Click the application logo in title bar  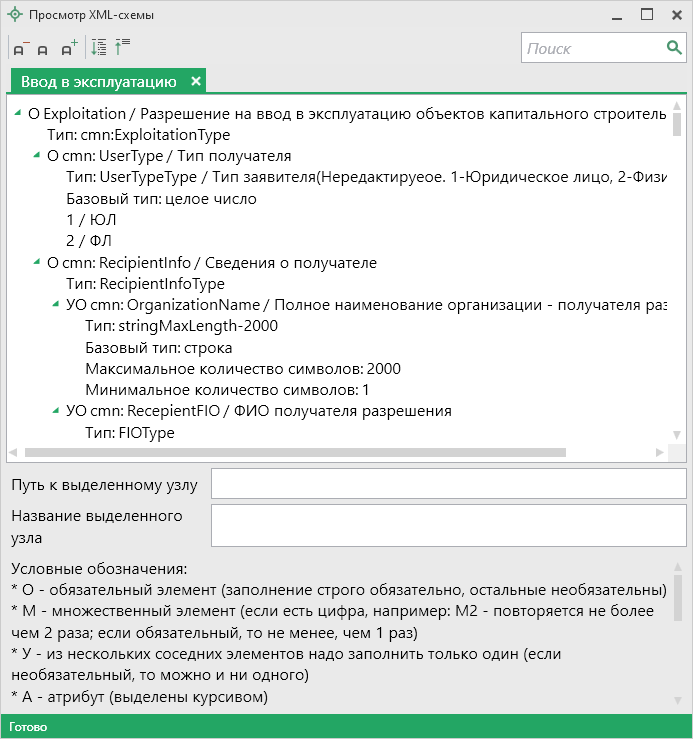(x=14, y=15)
